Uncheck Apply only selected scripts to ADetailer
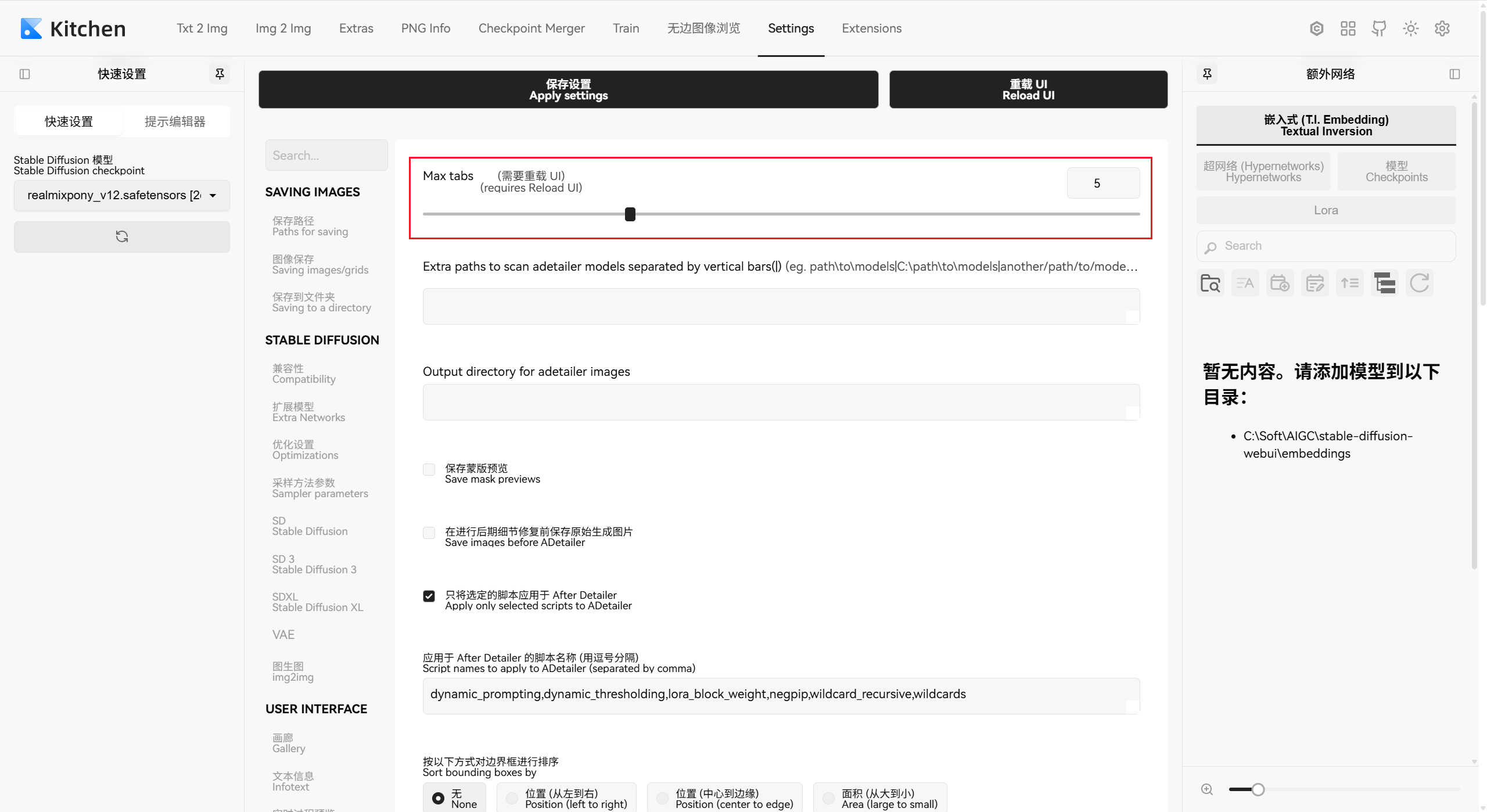 click(x=429, y=596)
